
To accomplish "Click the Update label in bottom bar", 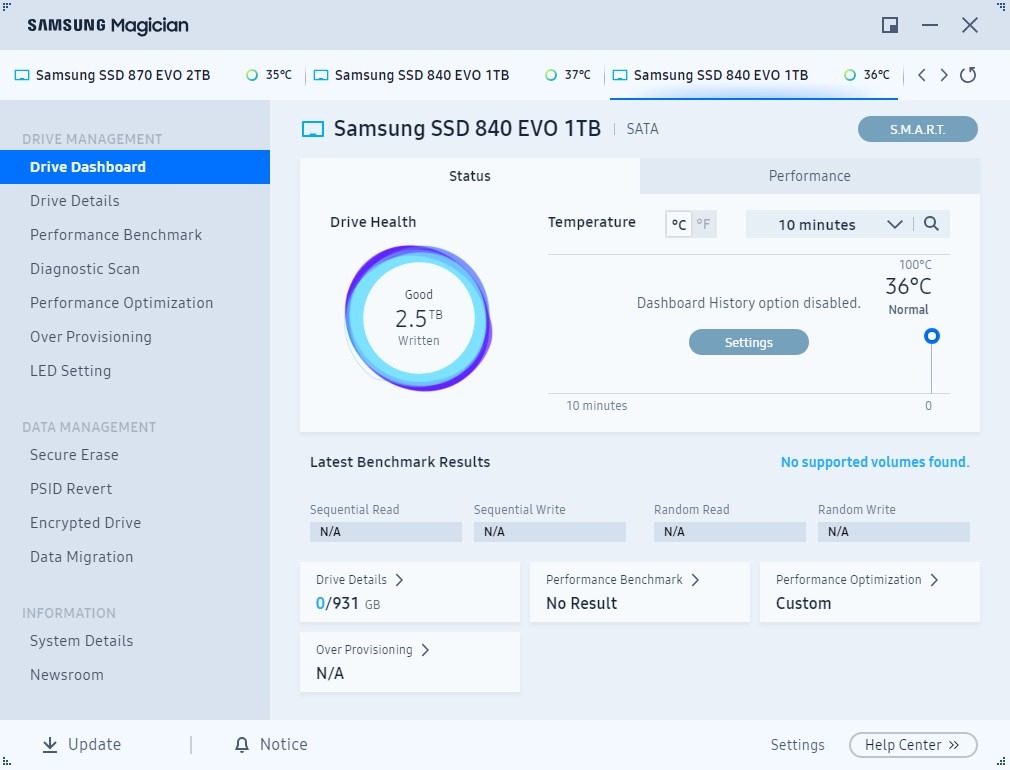I will (x=95, y=744).
